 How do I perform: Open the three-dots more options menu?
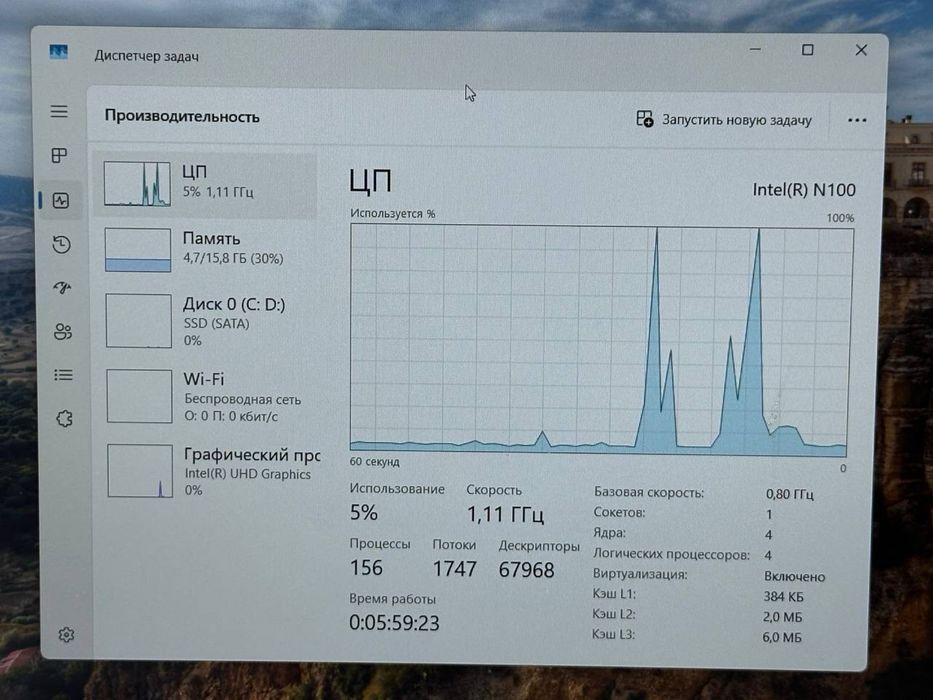point(857,121)
